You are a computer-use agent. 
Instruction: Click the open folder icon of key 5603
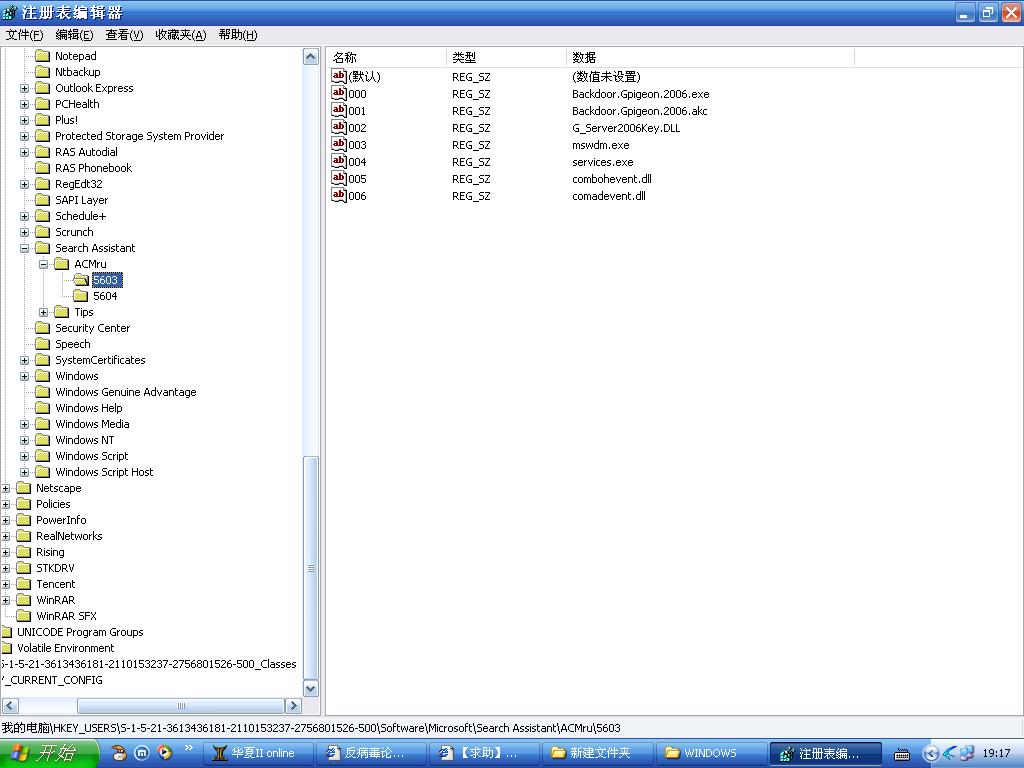80,280
